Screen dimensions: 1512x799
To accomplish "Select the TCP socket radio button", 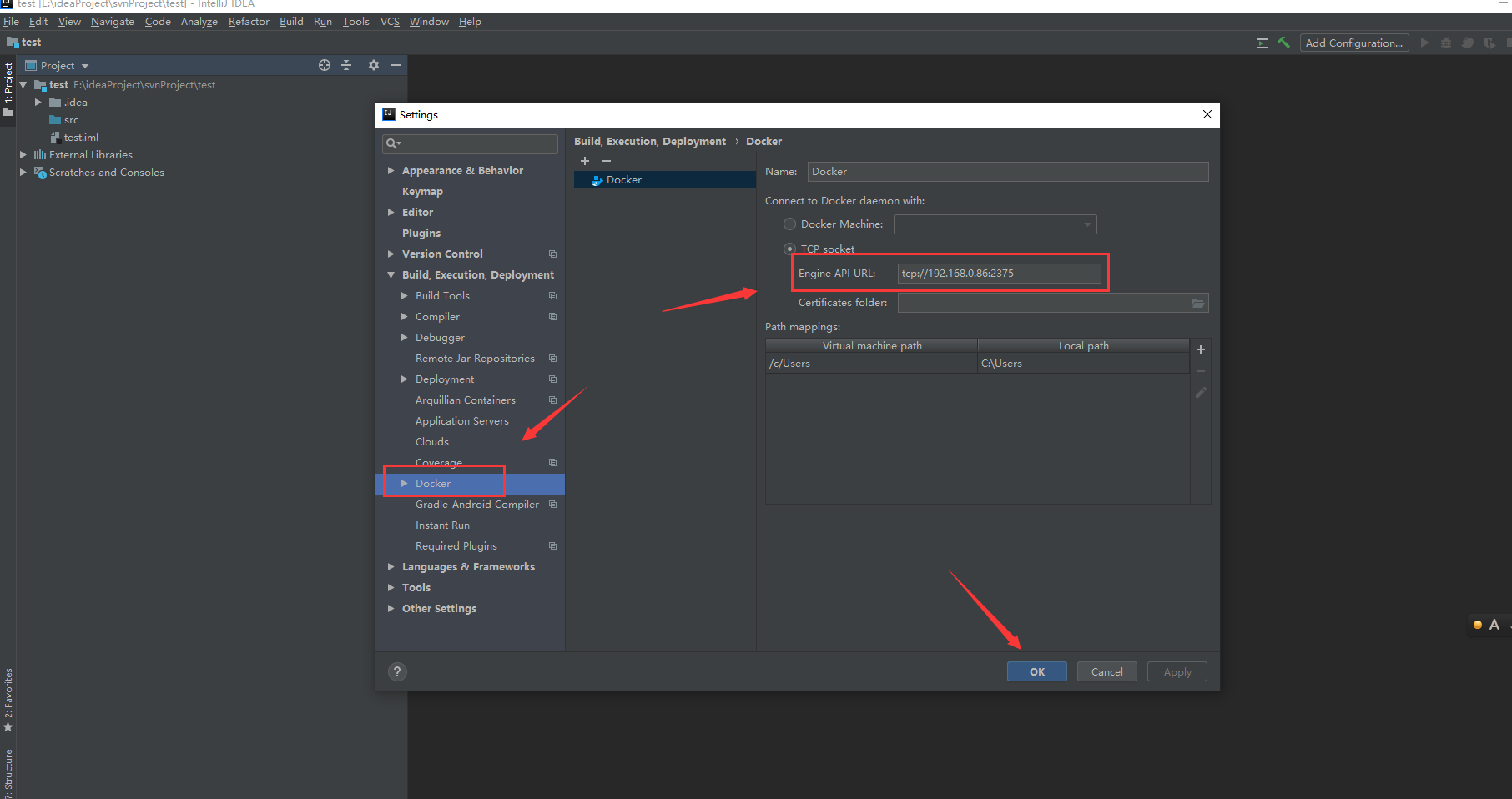I will (x=789, y=249).
